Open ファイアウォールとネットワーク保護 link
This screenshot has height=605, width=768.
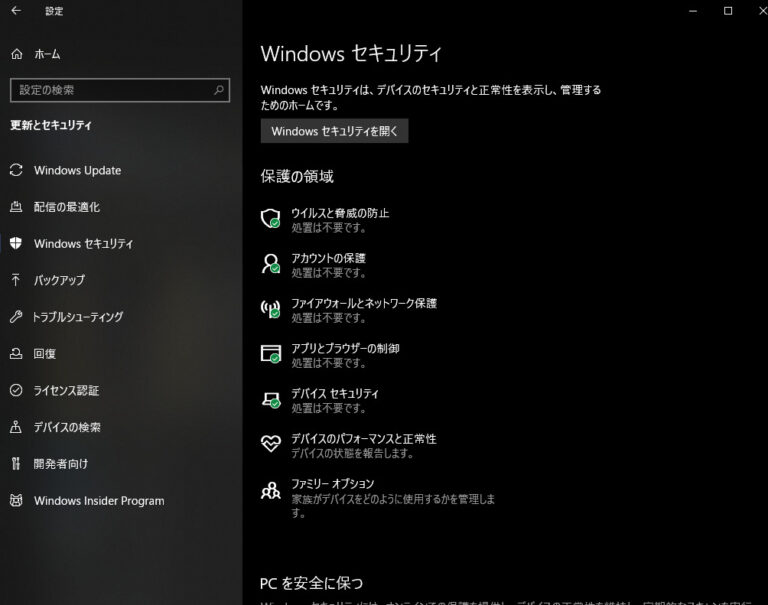364,303
